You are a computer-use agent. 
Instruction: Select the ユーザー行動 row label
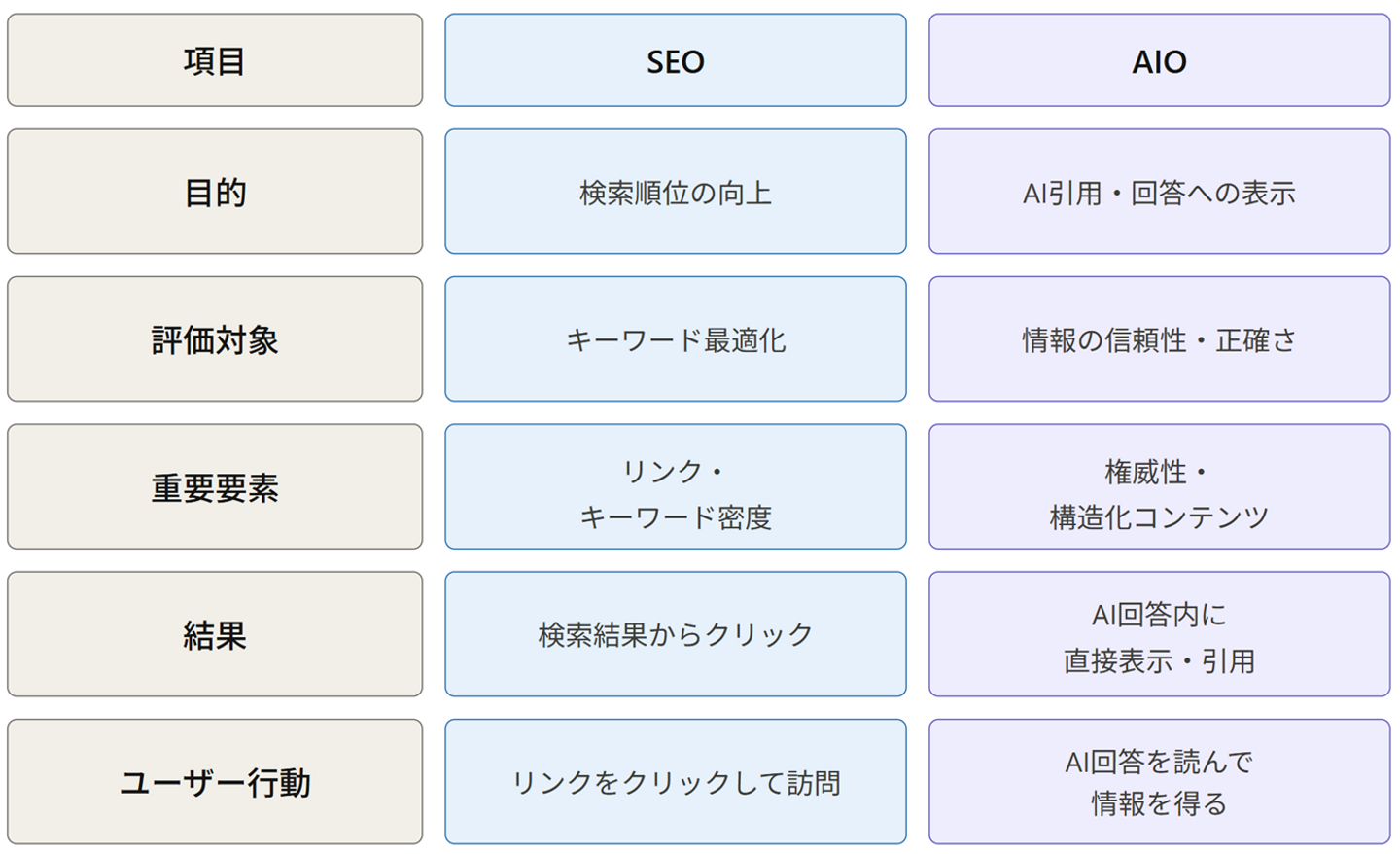coord(215,782)
